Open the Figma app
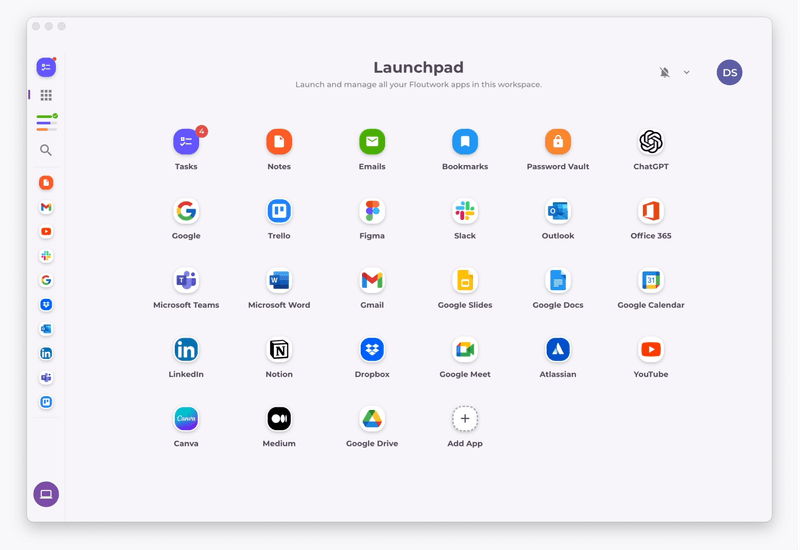Image resolution: width=800 pixels, height=550 pixels. (372, 211)
